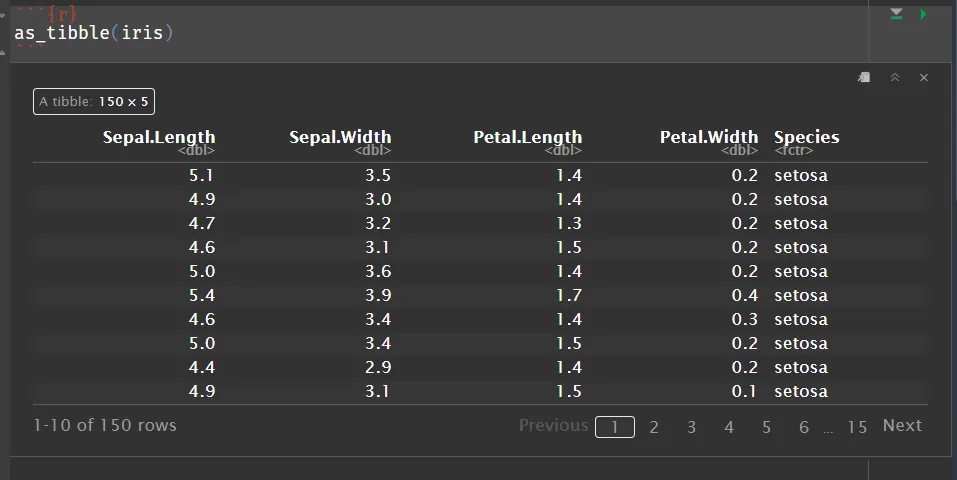
Task: Go to page 6 of the data
Action: 804,427
